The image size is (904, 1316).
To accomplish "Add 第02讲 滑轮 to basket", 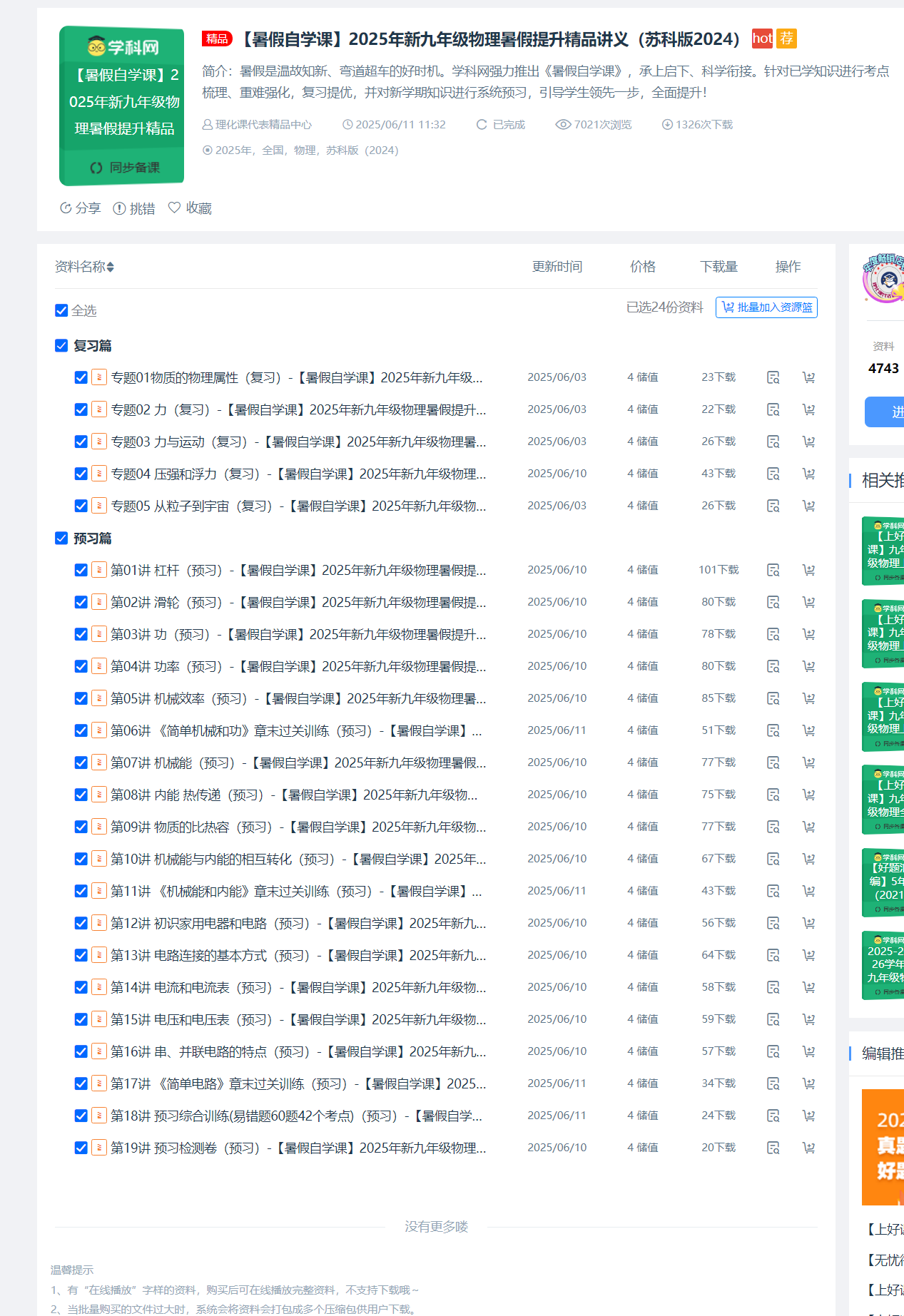I will (x=808, y=602).
